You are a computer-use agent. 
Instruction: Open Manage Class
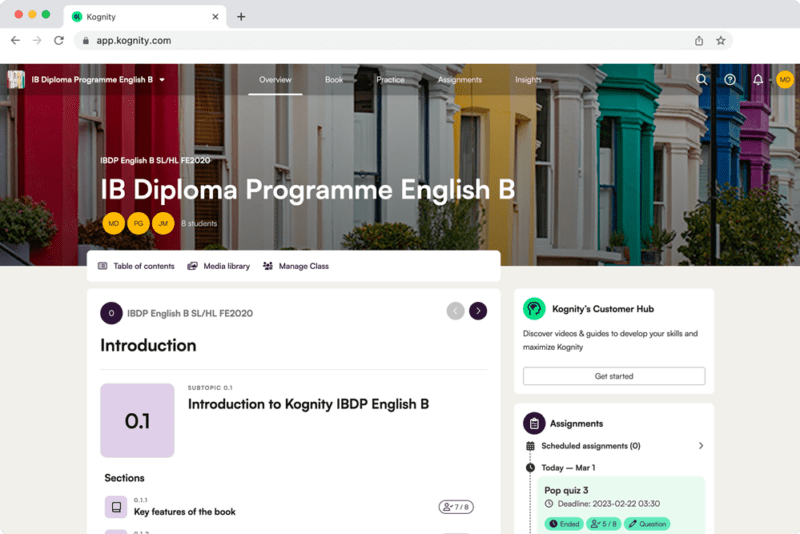click(x=296, y=266)
